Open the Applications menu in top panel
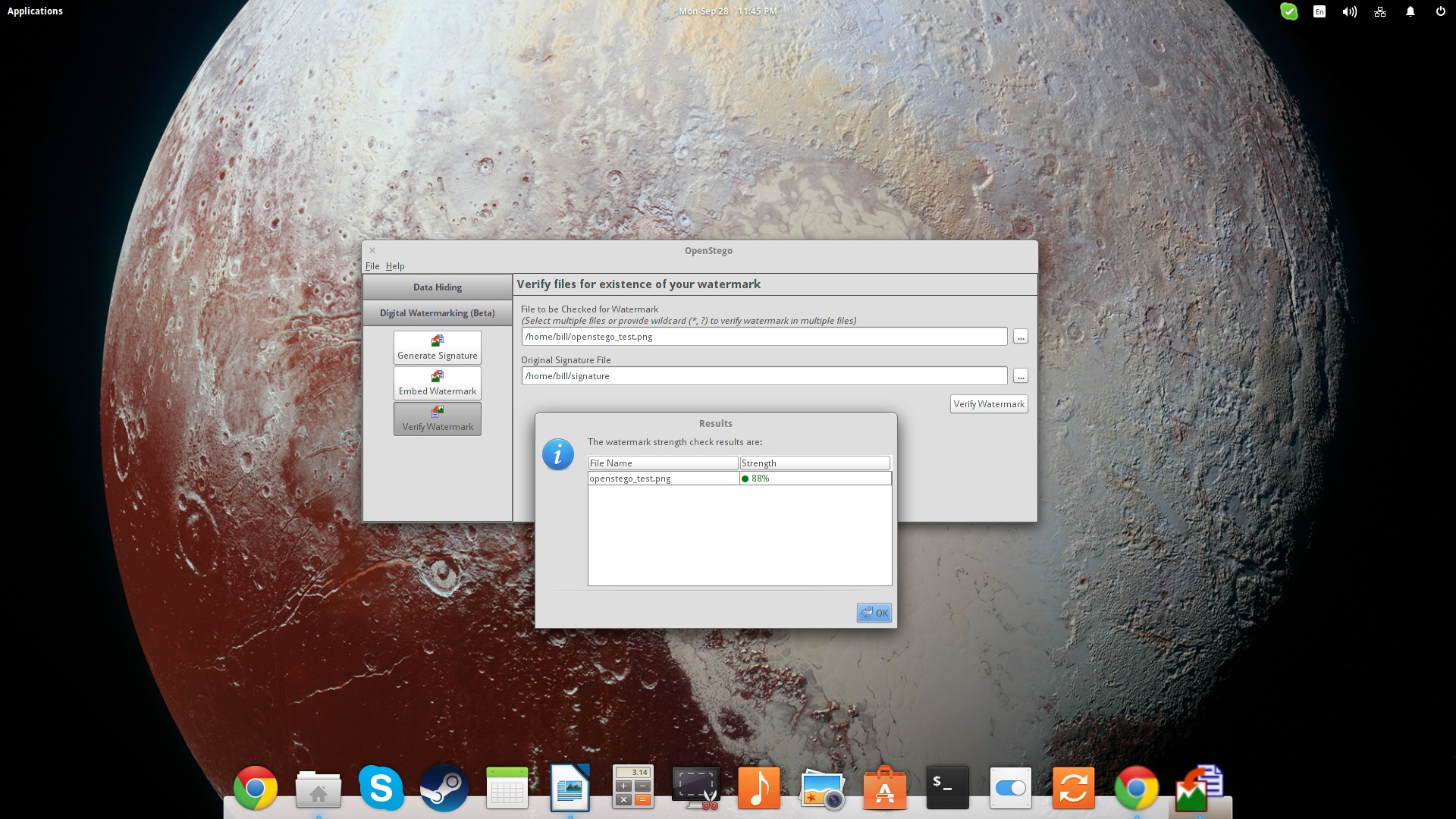Image resolution: width=1456 pixels, height=819 pixels. click(35, 11)
